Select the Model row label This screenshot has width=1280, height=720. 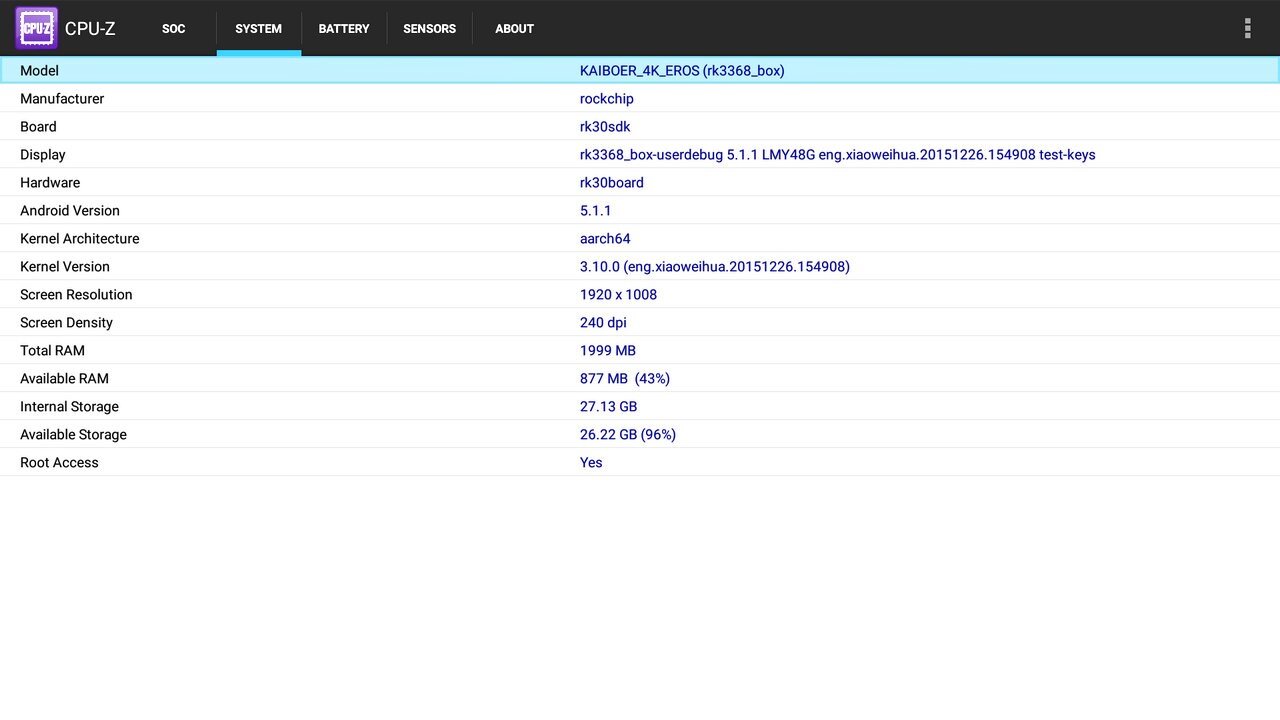[x=39, y=71]
